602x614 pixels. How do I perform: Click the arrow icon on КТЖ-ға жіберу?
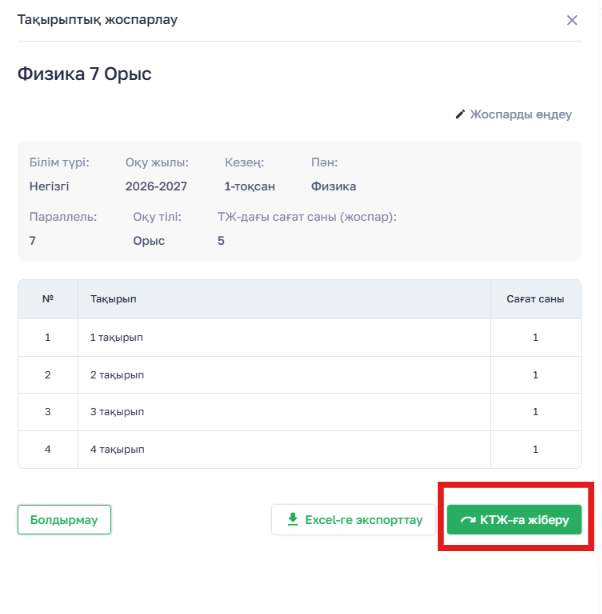tap(468, 520)
